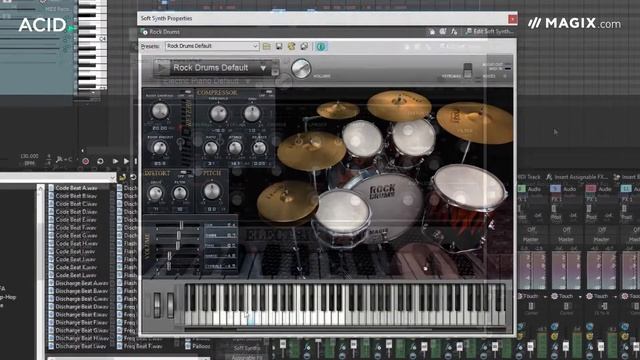Click the Record button in ACID transport
The height and width of the screenshot is (360, 640).
click(86, 161)
